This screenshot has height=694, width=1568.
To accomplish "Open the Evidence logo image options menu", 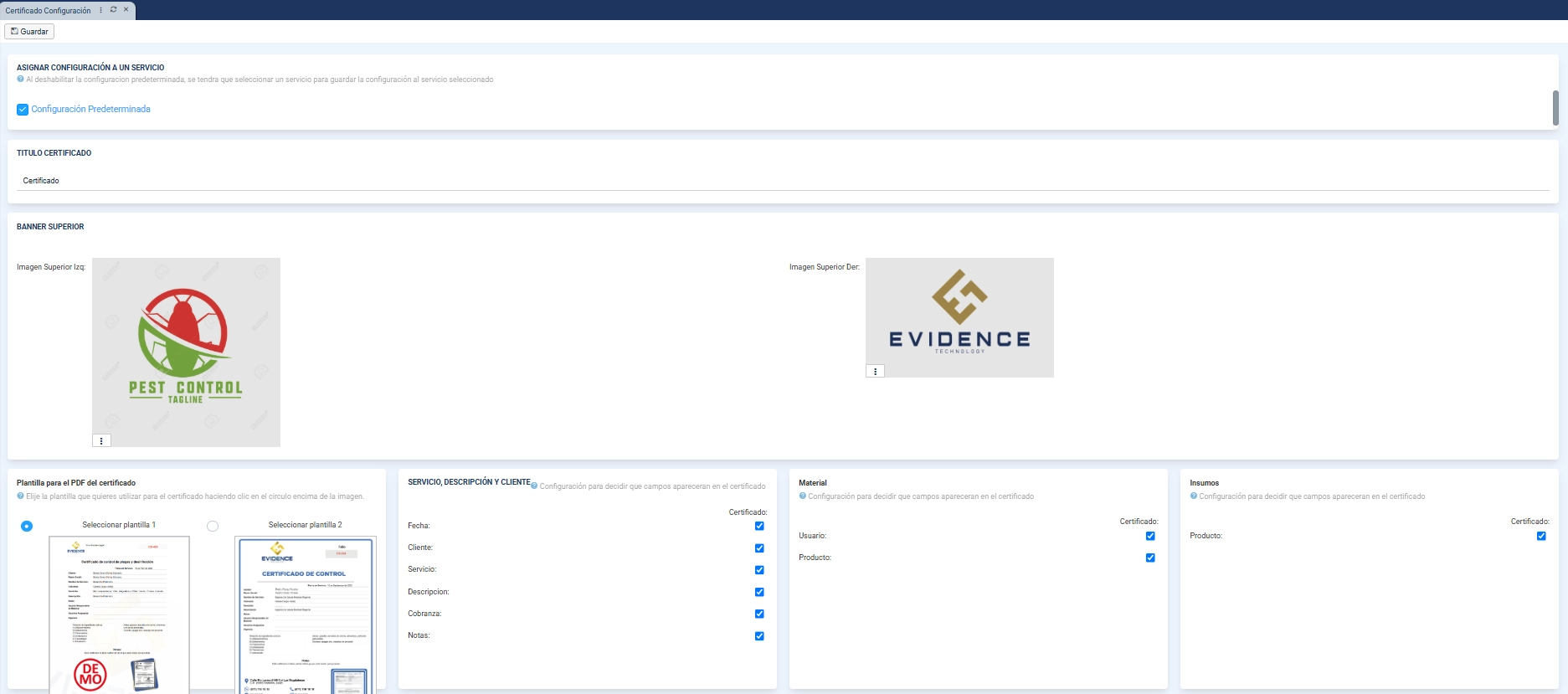I will [x=875, y=371].
